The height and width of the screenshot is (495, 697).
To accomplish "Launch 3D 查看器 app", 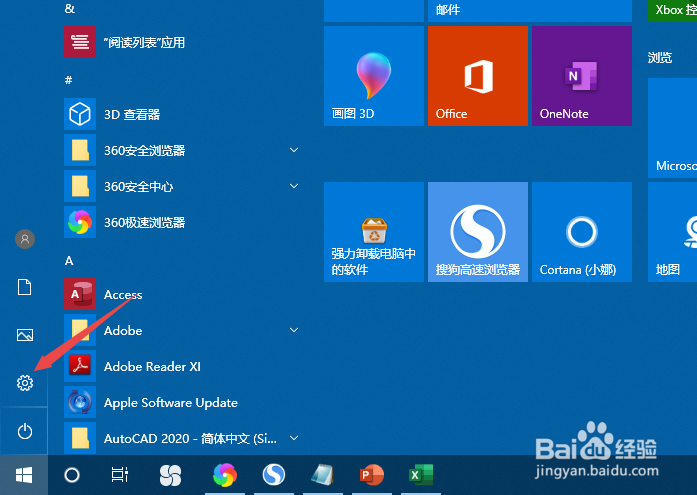I will [182, 114].
